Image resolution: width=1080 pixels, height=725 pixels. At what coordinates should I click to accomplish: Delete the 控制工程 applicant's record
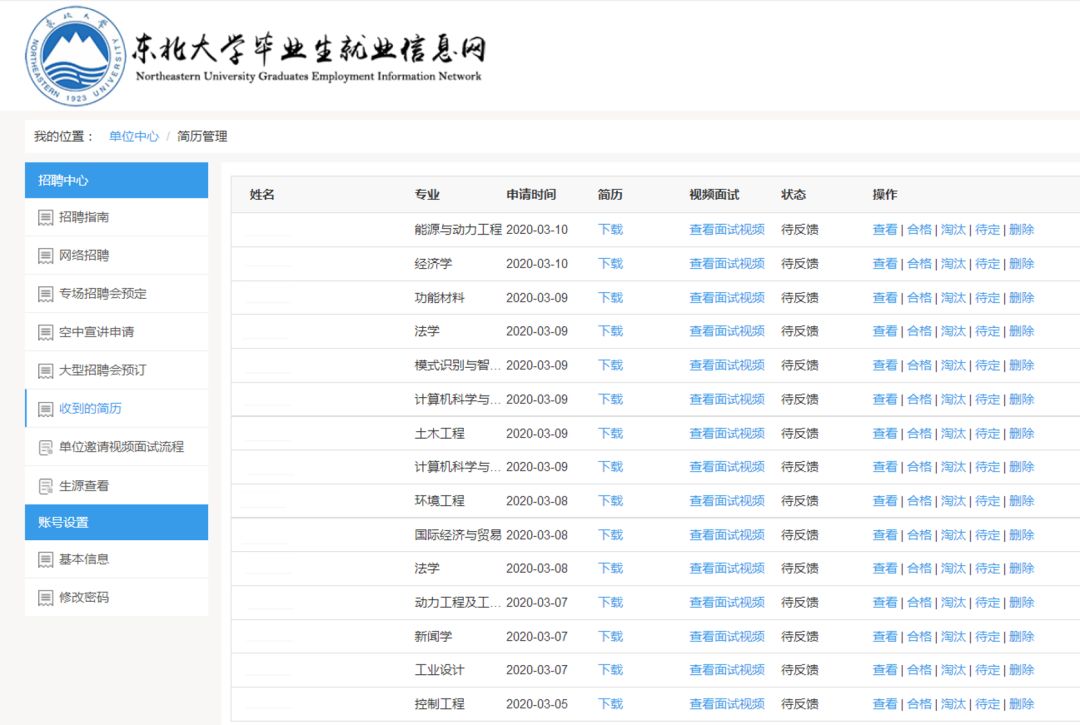coord(1022,703)
